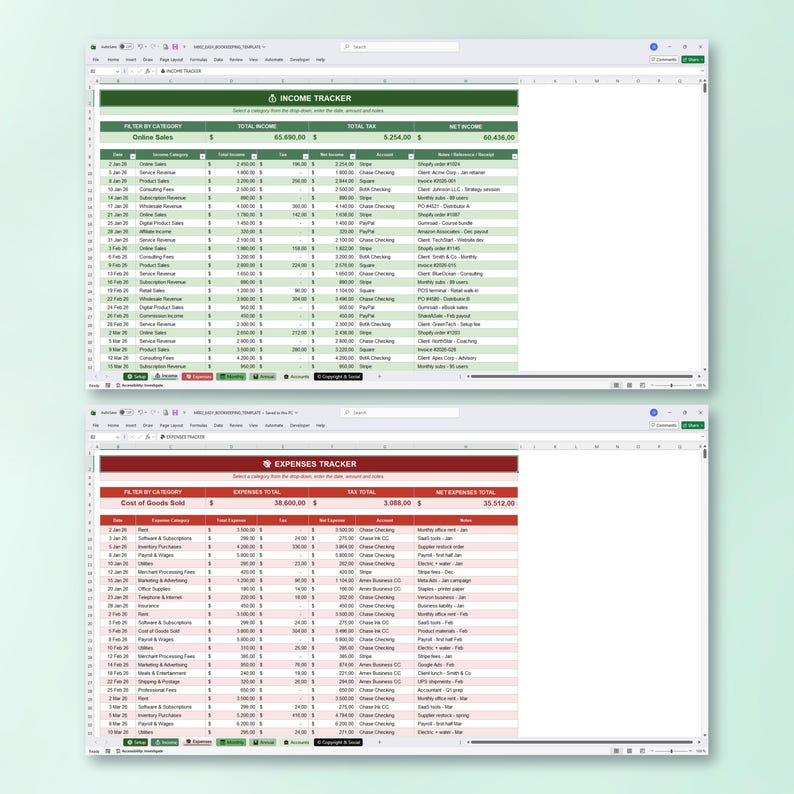This screenshot has width=794, height=794.
Task: Open Comments in the Expenses Tracker window
Action: [x=663, y=425]
